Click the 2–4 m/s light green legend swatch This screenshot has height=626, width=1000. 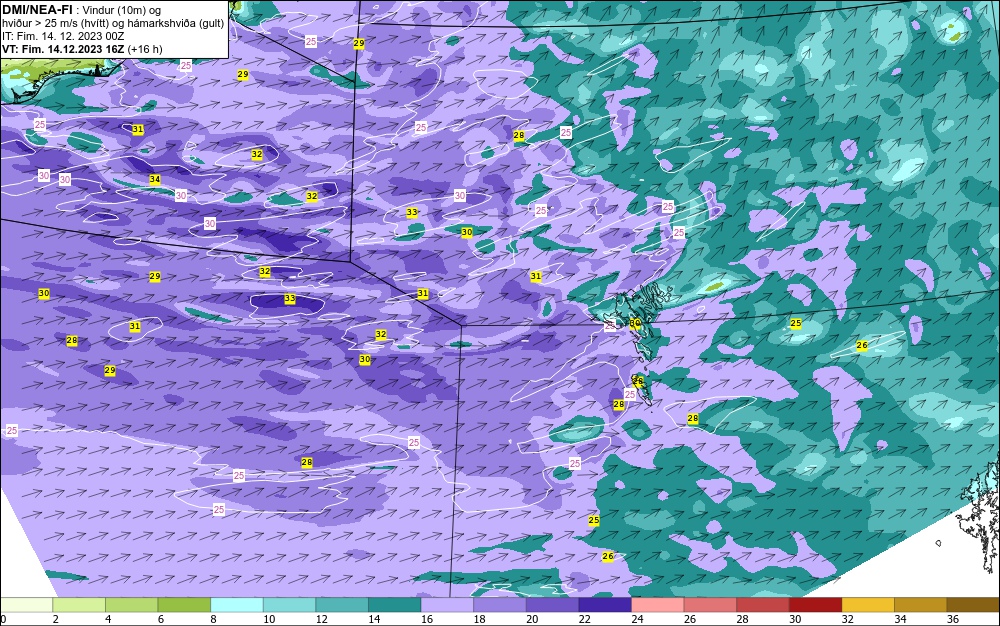(x=79, y=605)
